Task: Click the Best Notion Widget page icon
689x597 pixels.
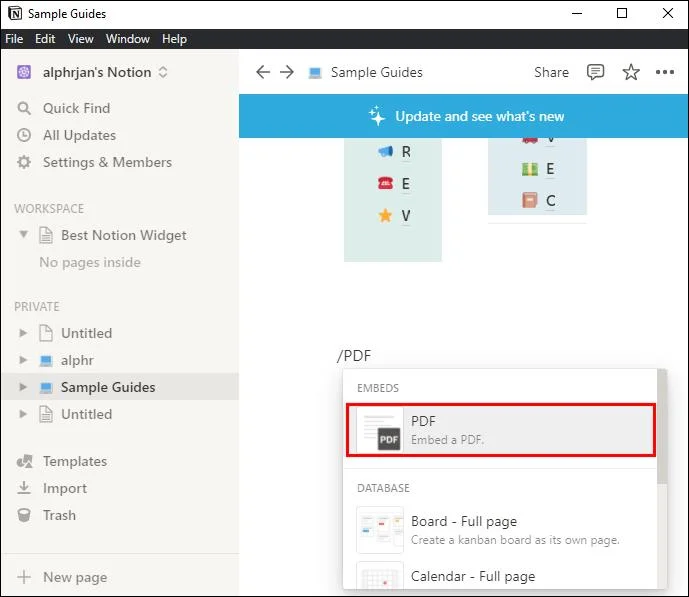Action: pos(46,235)
